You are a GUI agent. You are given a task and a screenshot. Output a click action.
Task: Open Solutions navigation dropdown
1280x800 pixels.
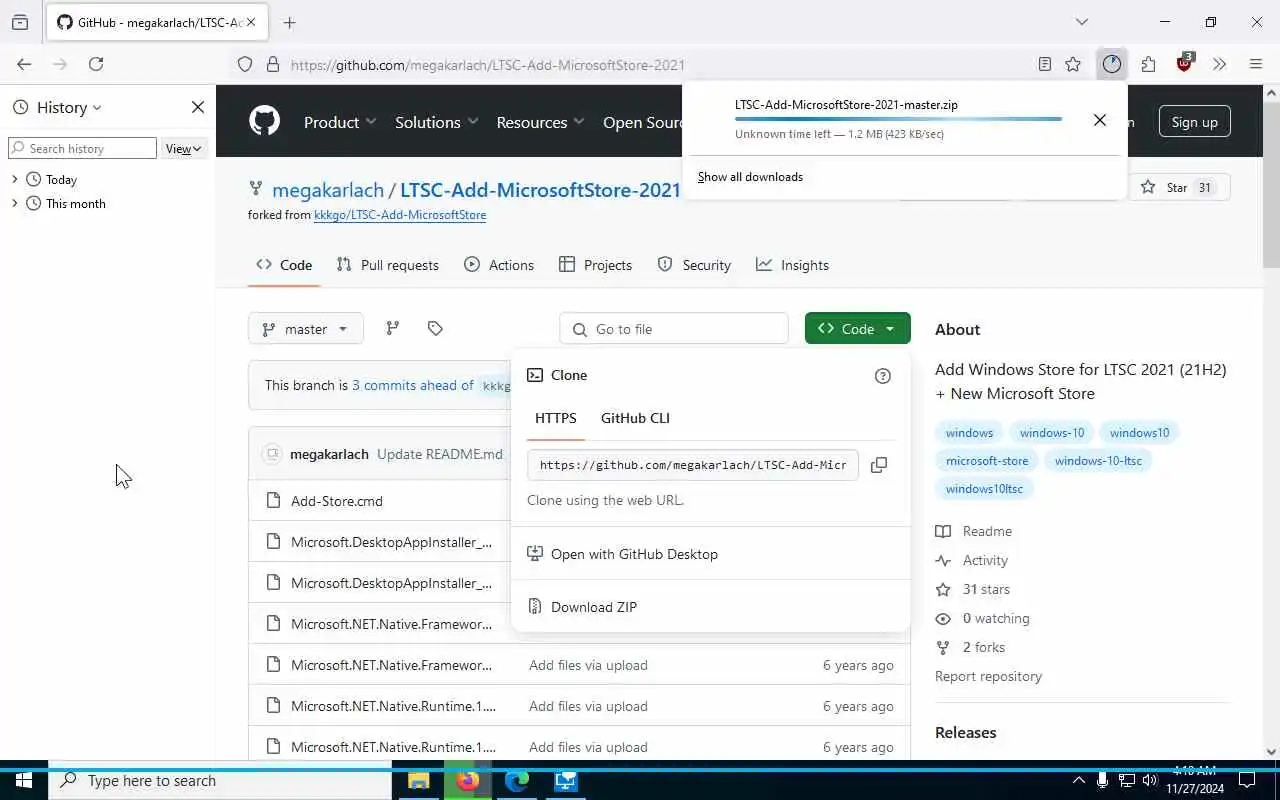tap(436, 122)
